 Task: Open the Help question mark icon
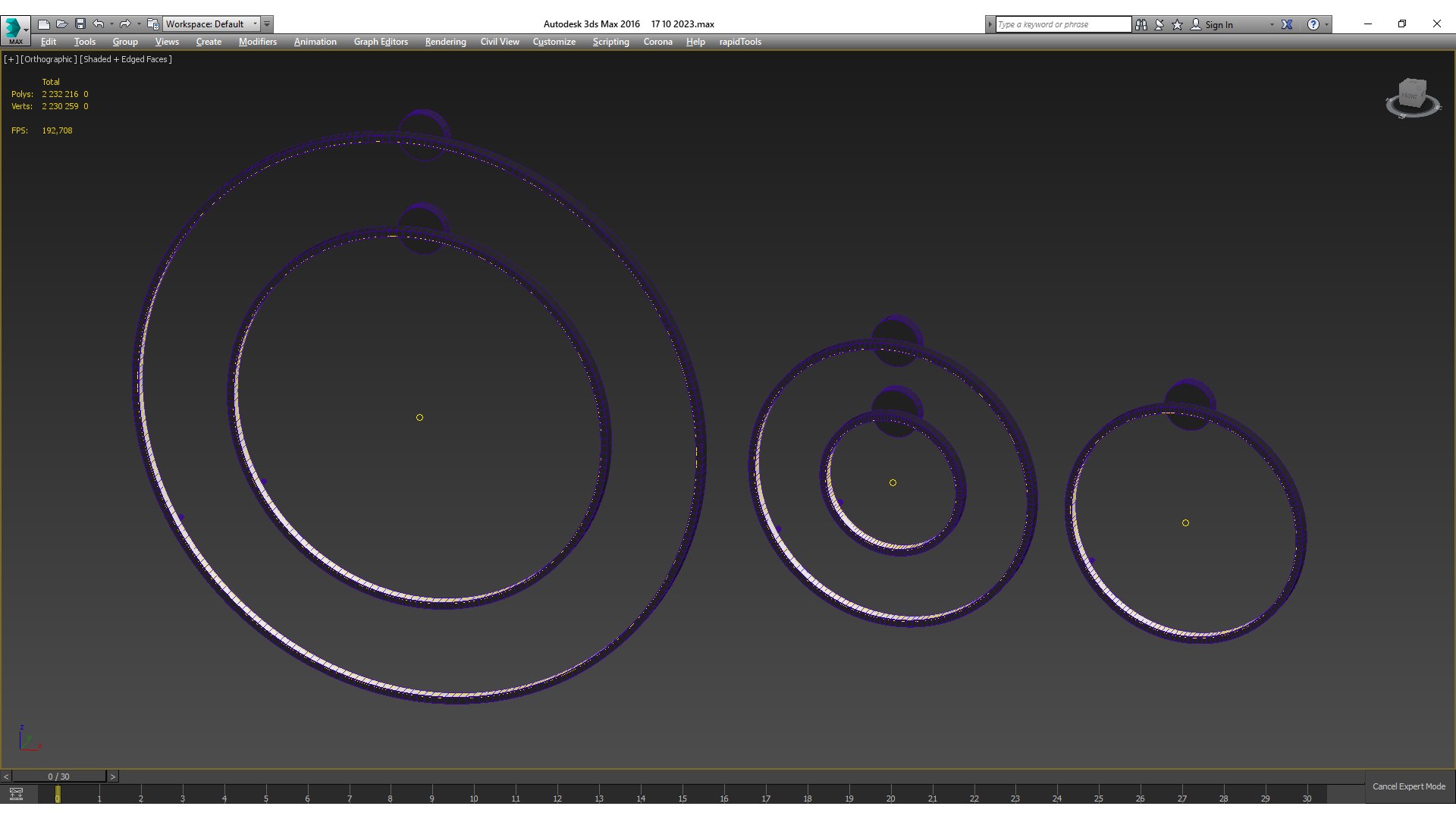click(x=1313, y=24)
